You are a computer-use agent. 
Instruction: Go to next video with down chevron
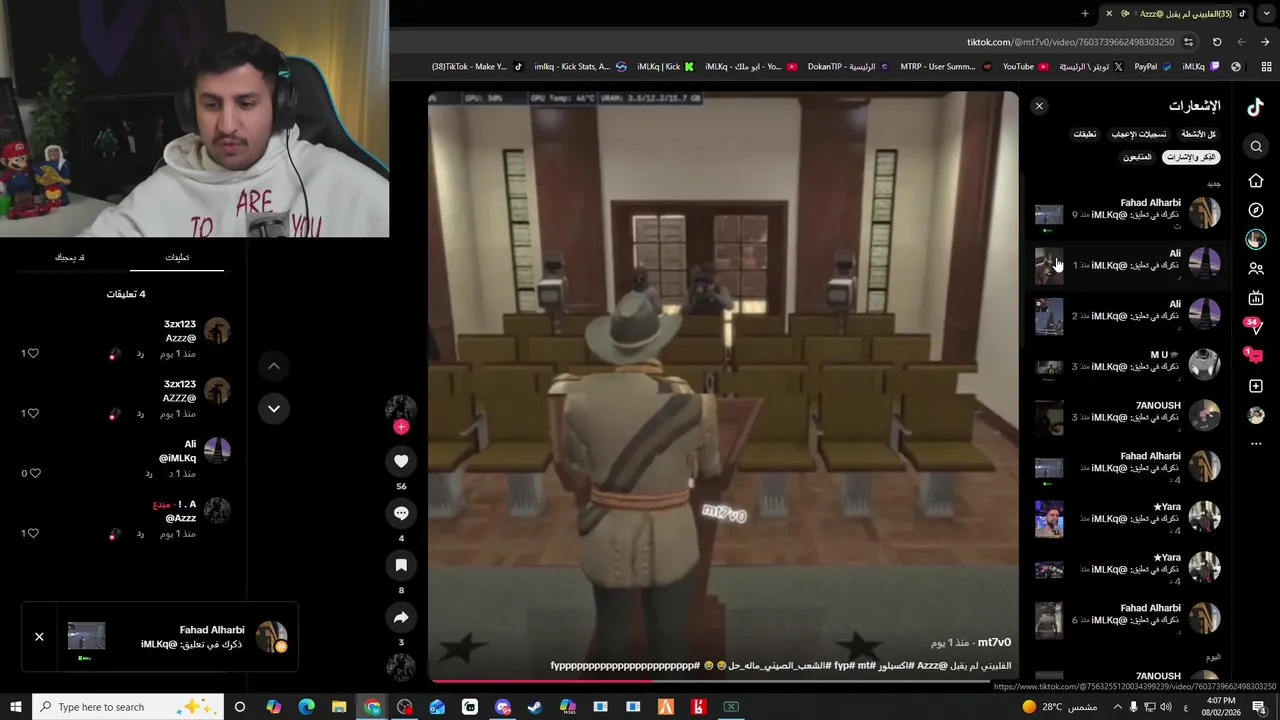point(273,409)
